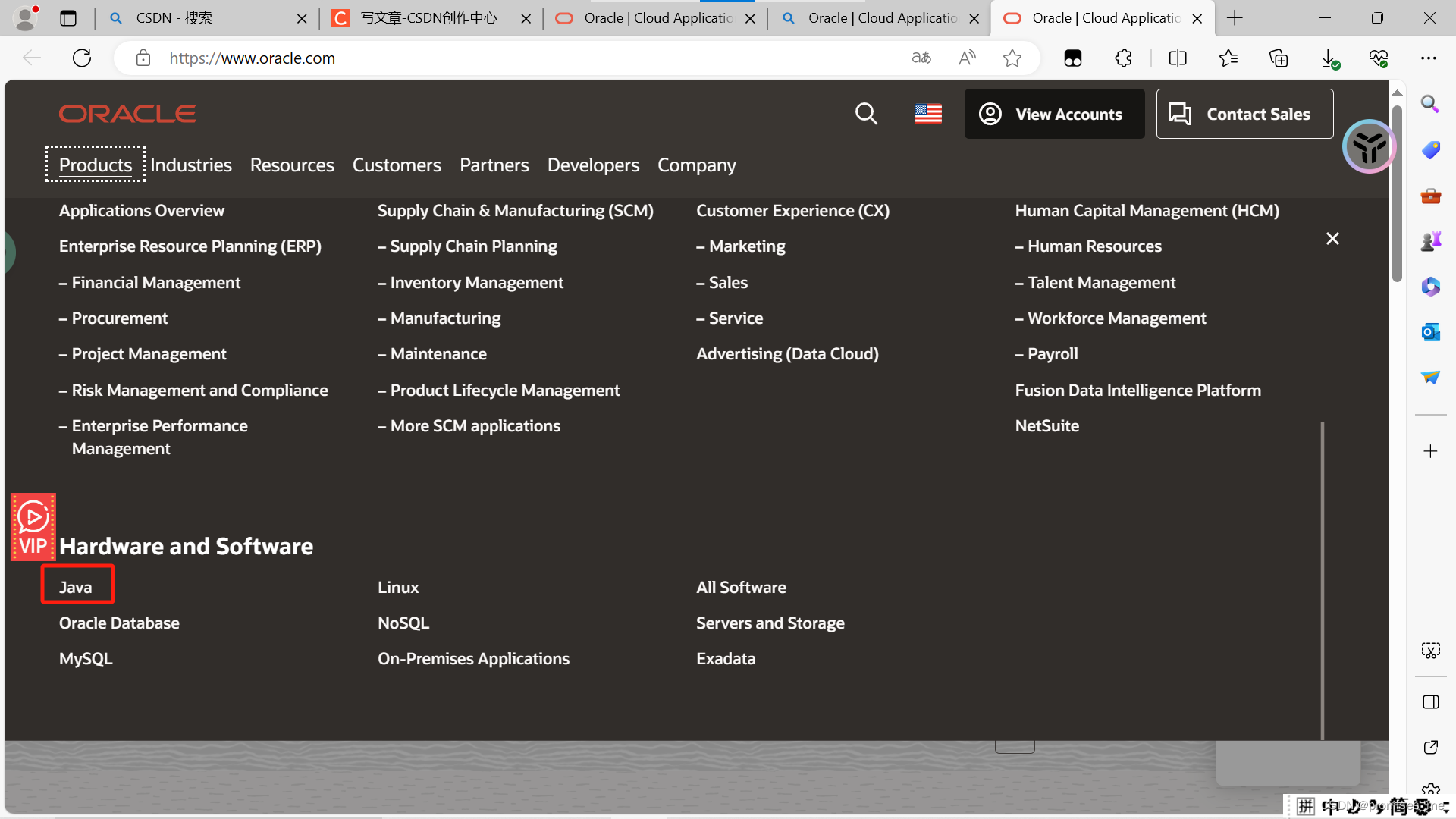1456x819 pixels.
Task: Open the Edge split screen icon
Action: tap(1177, 58)
